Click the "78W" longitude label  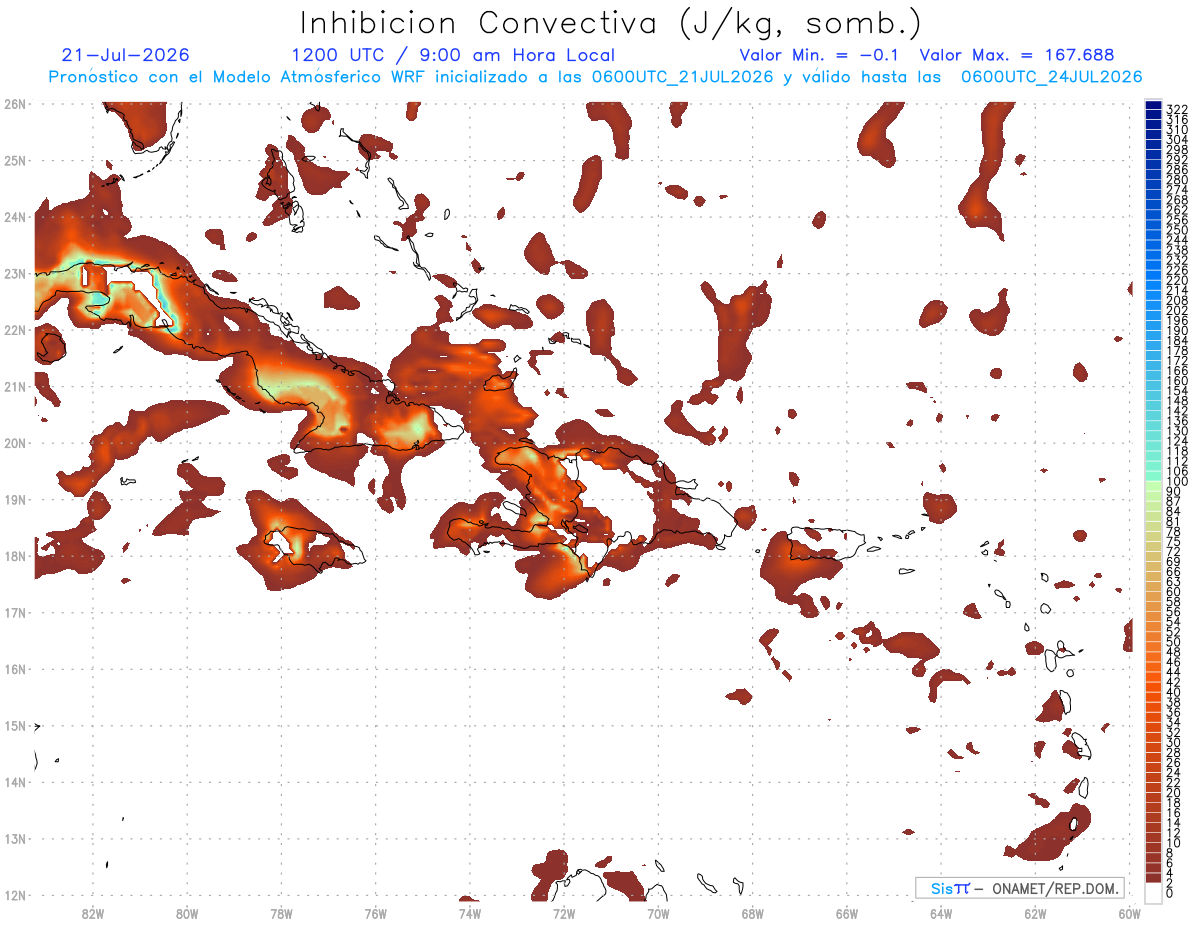pyautogui.click(x=281, y=913)
